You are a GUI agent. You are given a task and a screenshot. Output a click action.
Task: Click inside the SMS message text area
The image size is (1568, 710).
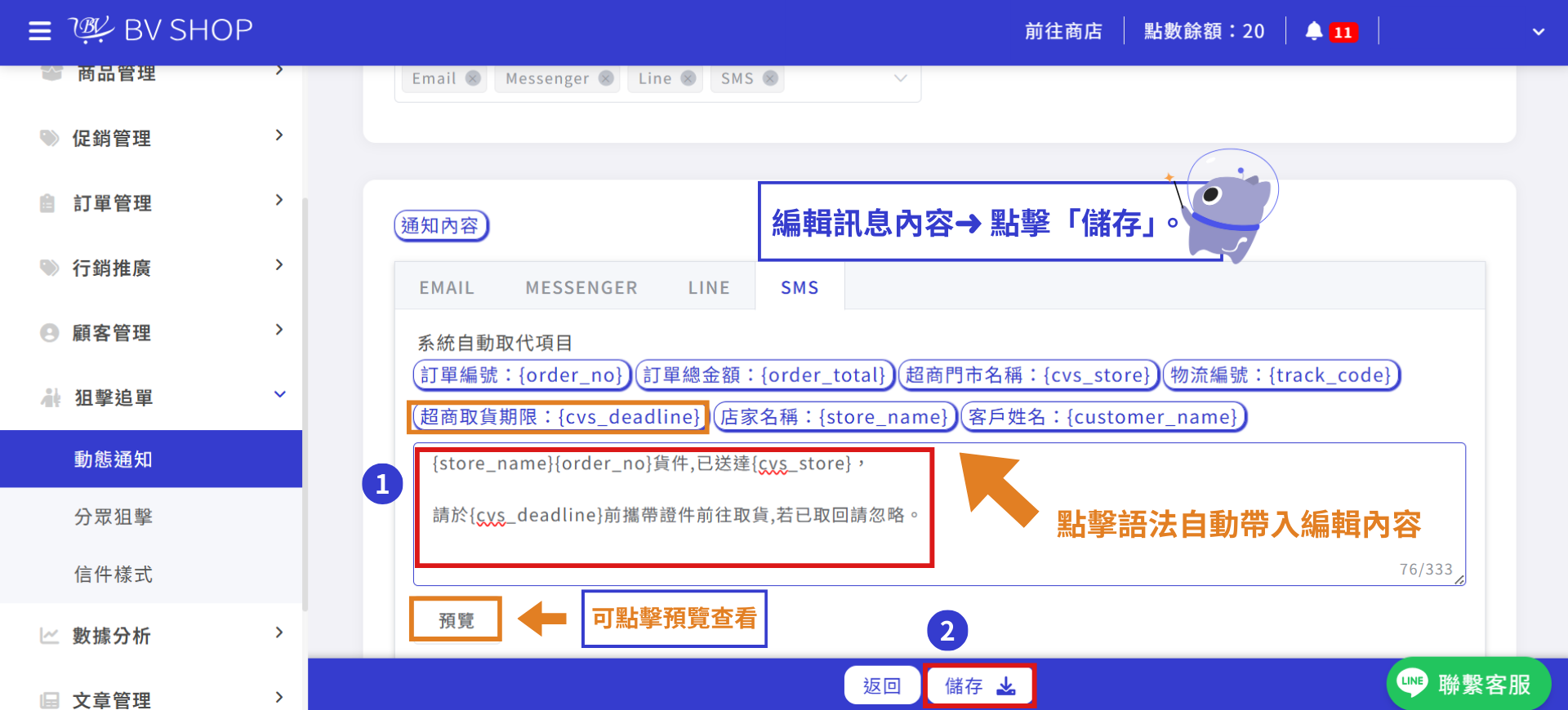tap(939, 514)
